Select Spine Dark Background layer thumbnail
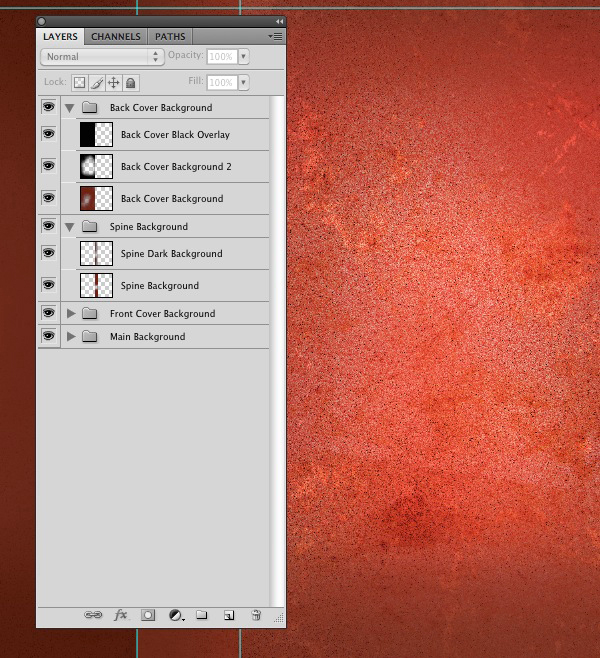Screen dimensions: 600x658 click(x=97, y=253)
